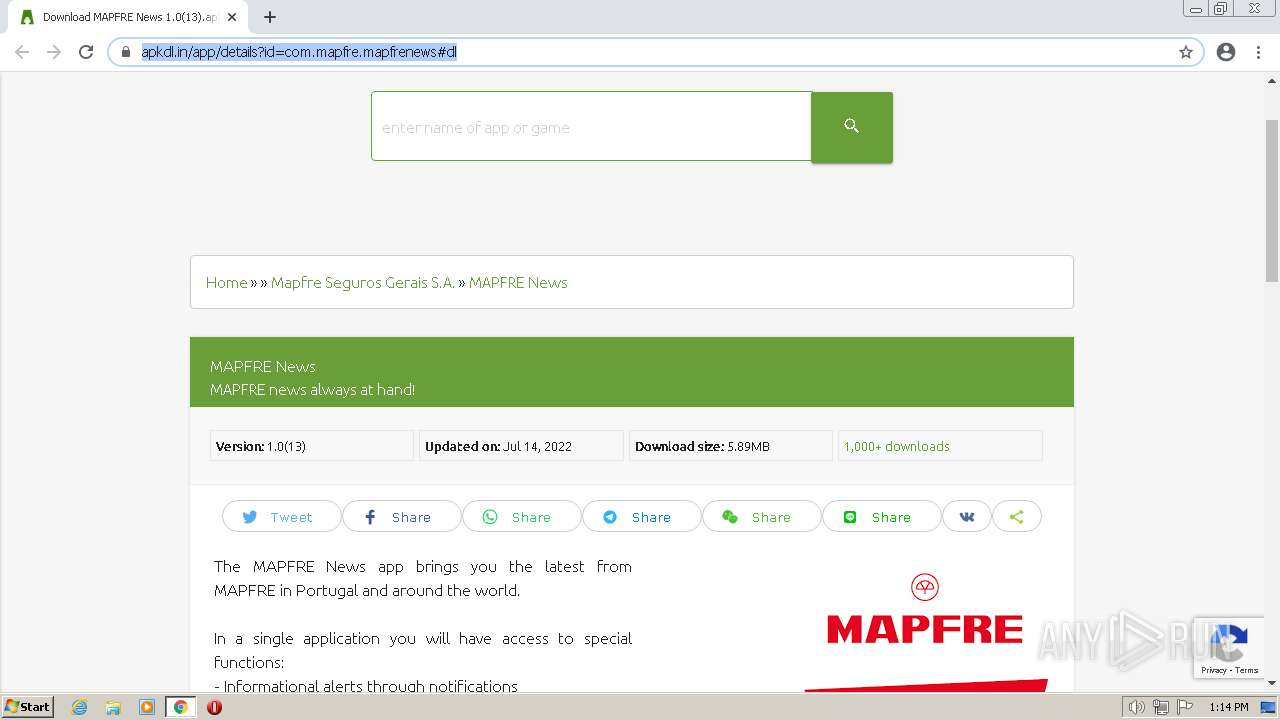Image resolution: width=1280 pixels, height=720 pixels.
Task: Click the Download size: 5.89MB cell
Action: coord(731,446)
